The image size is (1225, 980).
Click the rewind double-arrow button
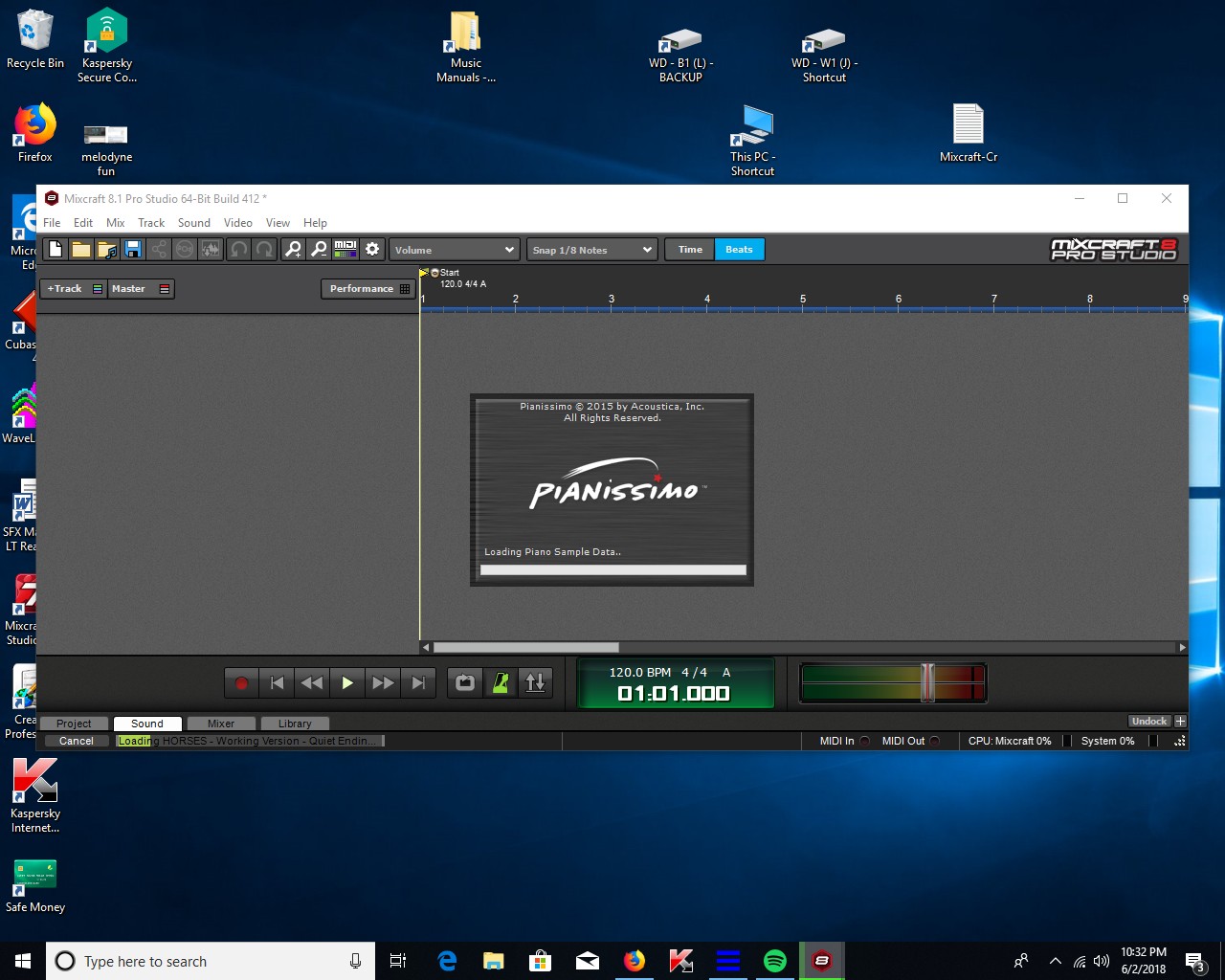pos(312,682)
